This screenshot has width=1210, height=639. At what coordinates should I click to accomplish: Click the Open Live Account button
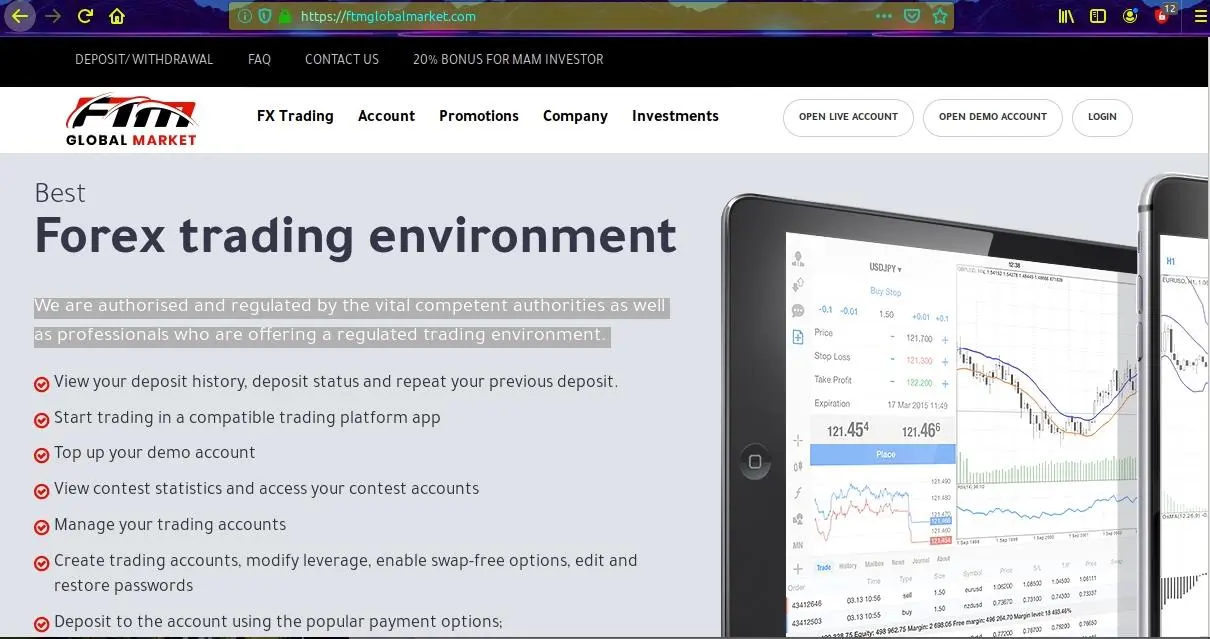[x=848, y=117]
